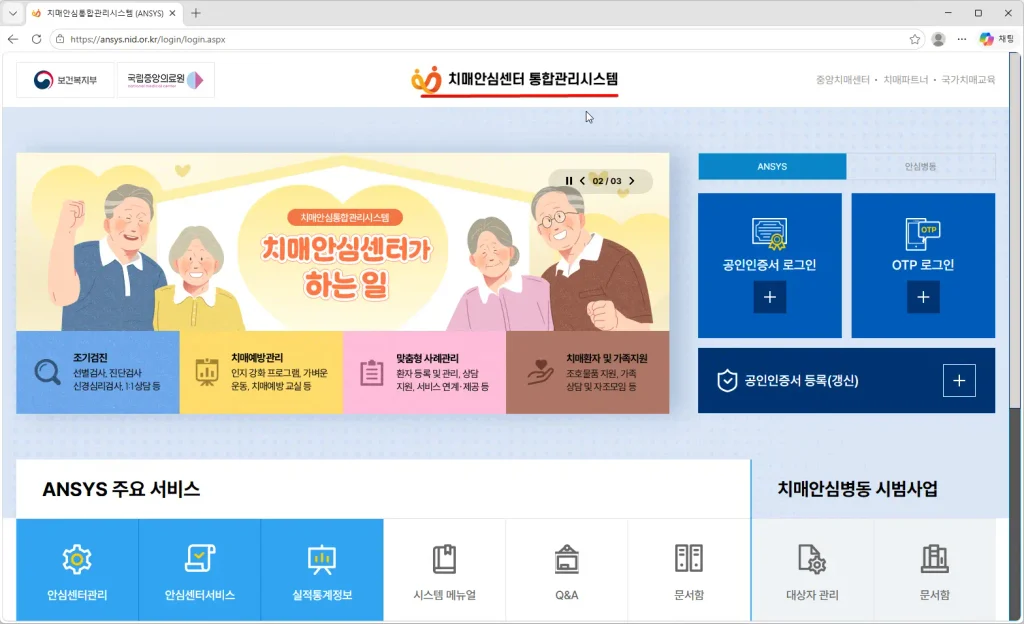Click the 치매안심병동 시범사업 heading
The width and height of the screenshot is (1024, 624).
[857, 489]
